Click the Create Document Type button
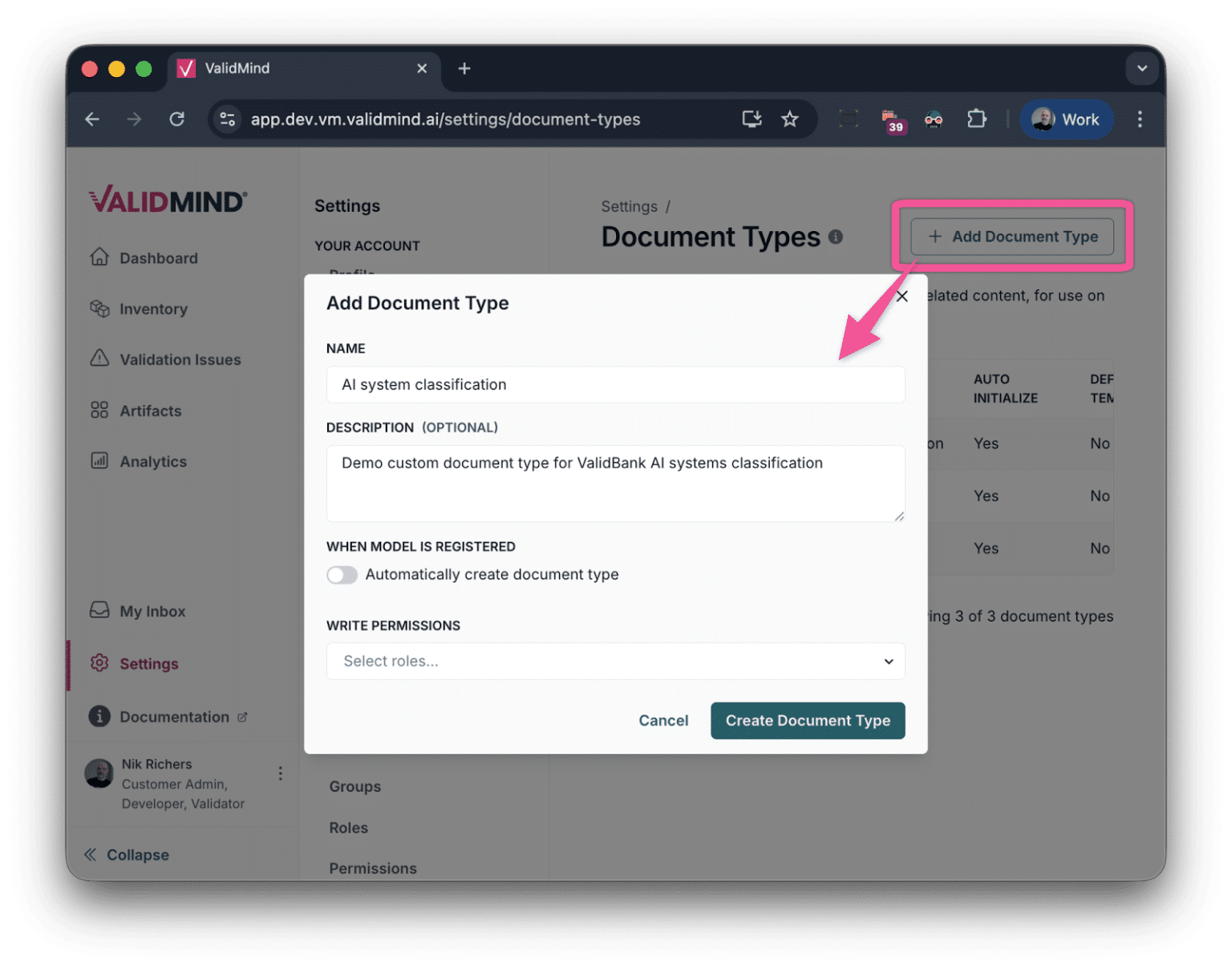 point(807,720)
